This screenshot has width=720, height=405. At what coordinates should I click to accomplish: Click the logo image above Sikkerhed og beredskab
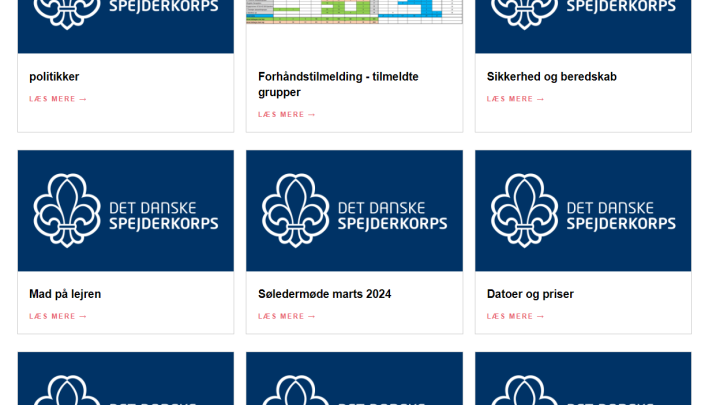[x=583, y=27]
